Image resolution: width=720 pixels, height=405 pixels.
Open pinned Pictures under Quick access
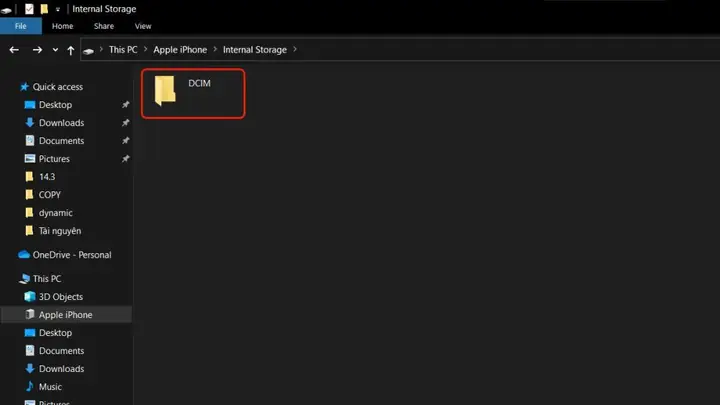[54, 158]
